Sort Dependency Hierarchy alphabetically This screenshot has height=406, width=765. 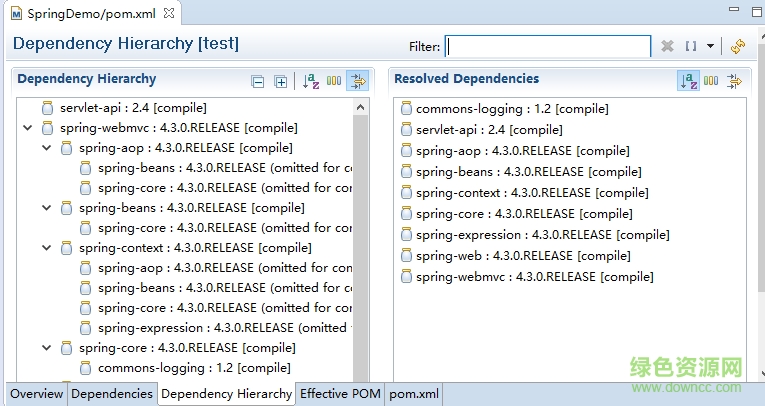click(x=311, y=81)
